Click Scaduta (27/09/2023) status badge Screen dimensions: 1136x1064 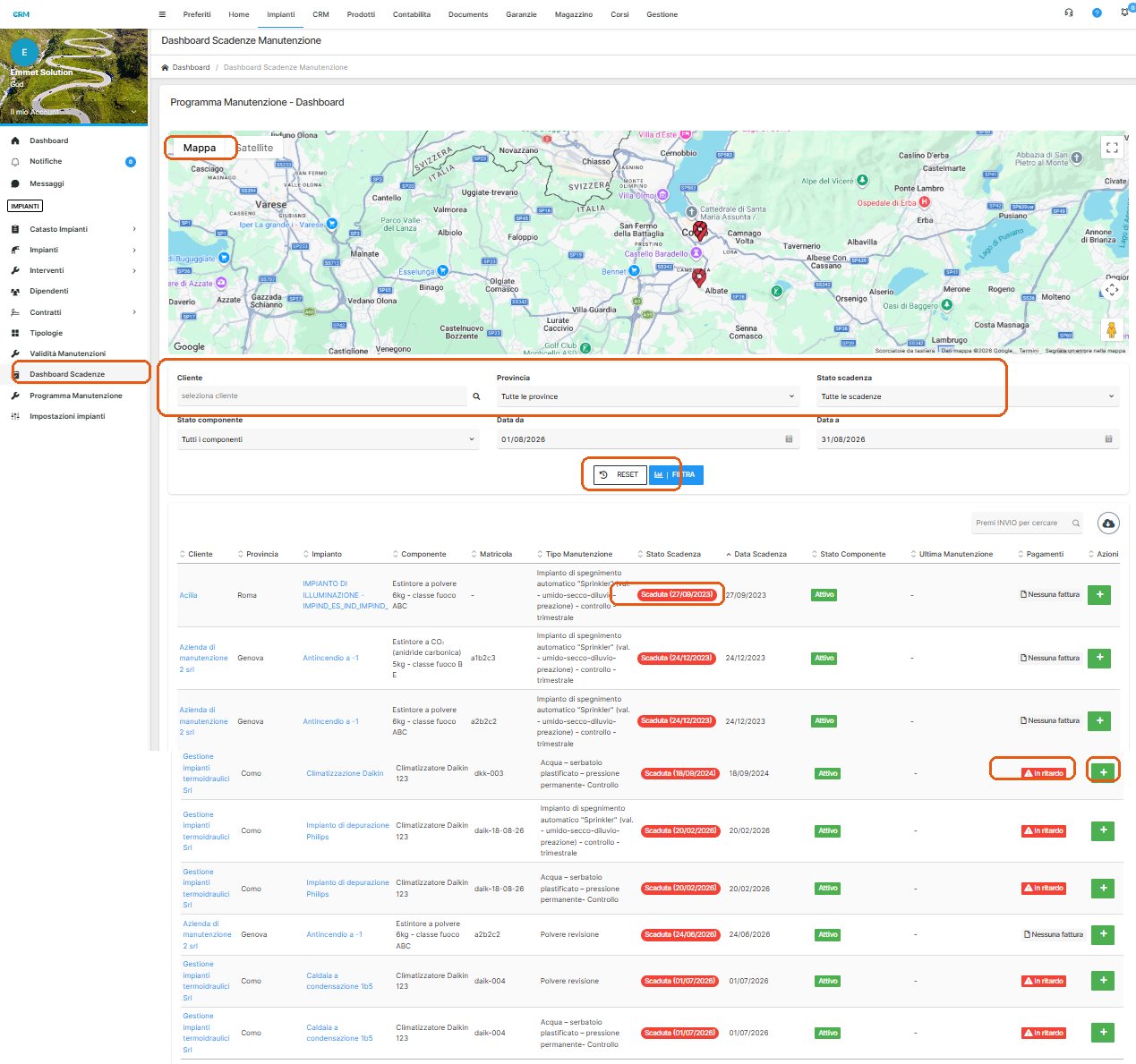(677, 594)
